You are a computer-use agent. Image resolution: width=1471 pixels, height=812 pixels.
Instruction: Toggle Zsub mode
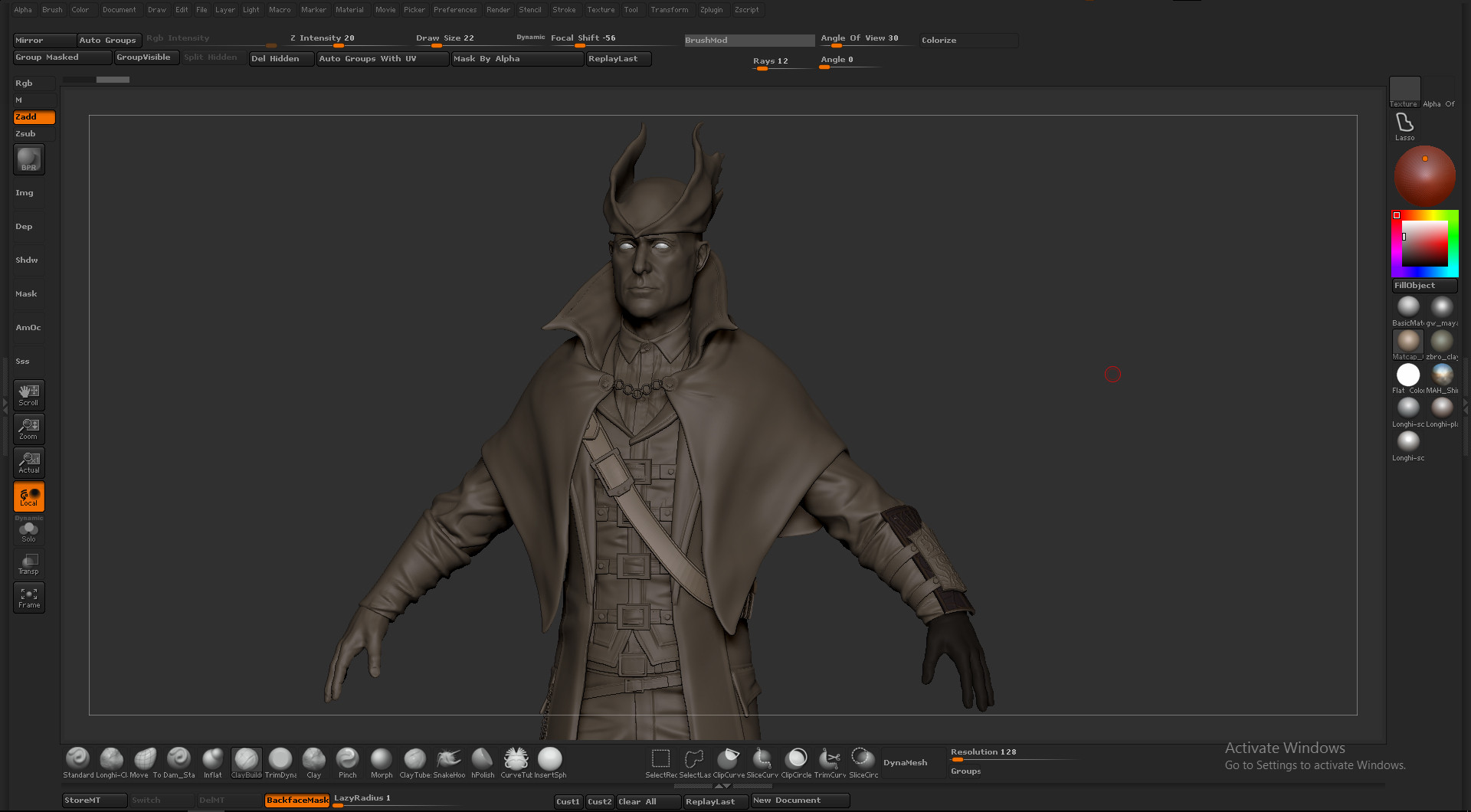coord(34,134)
